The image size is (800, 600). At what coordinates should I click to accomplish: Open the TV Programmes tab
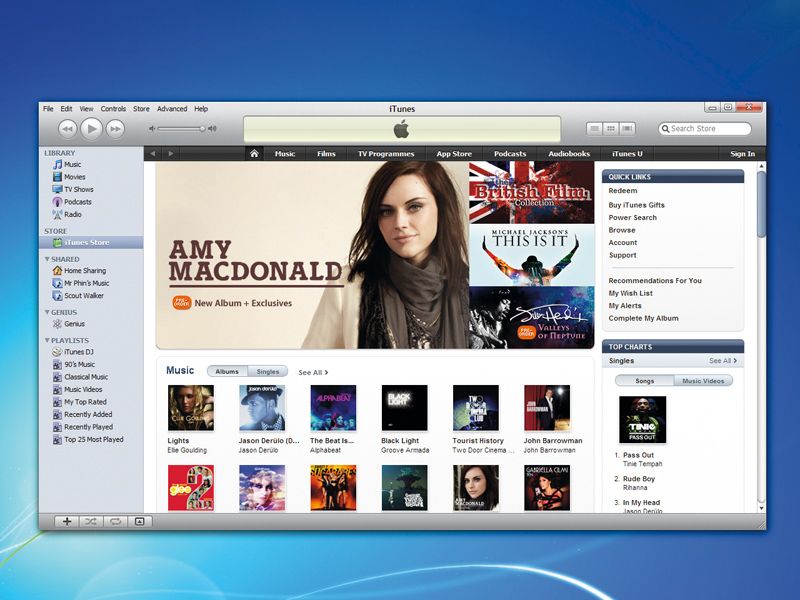[x=386, y=154]
